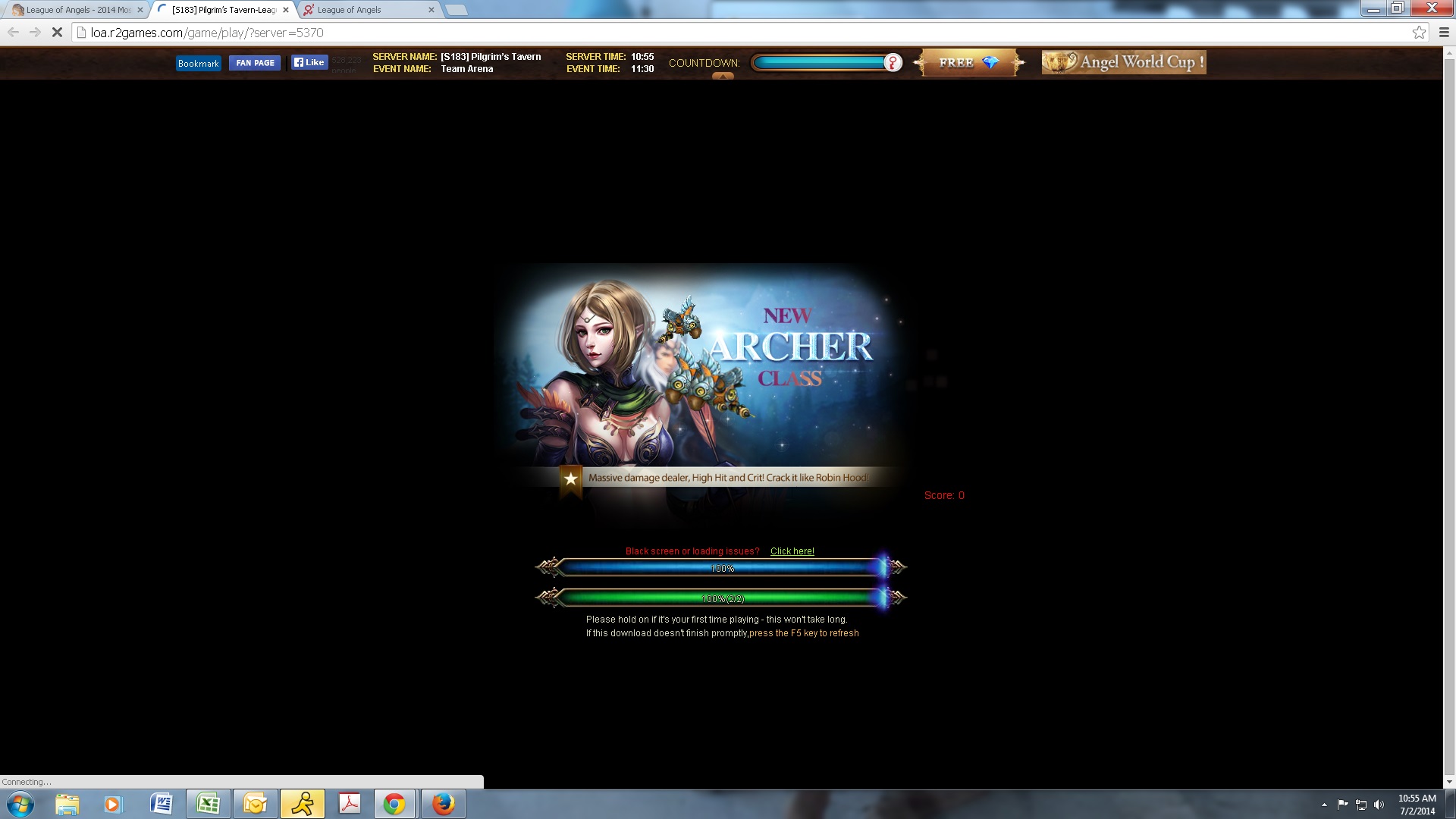This screenshot has width=1456, height=819.
Task: Click the blue 100% loading progress bar
Action: click(x=722, y=568)
